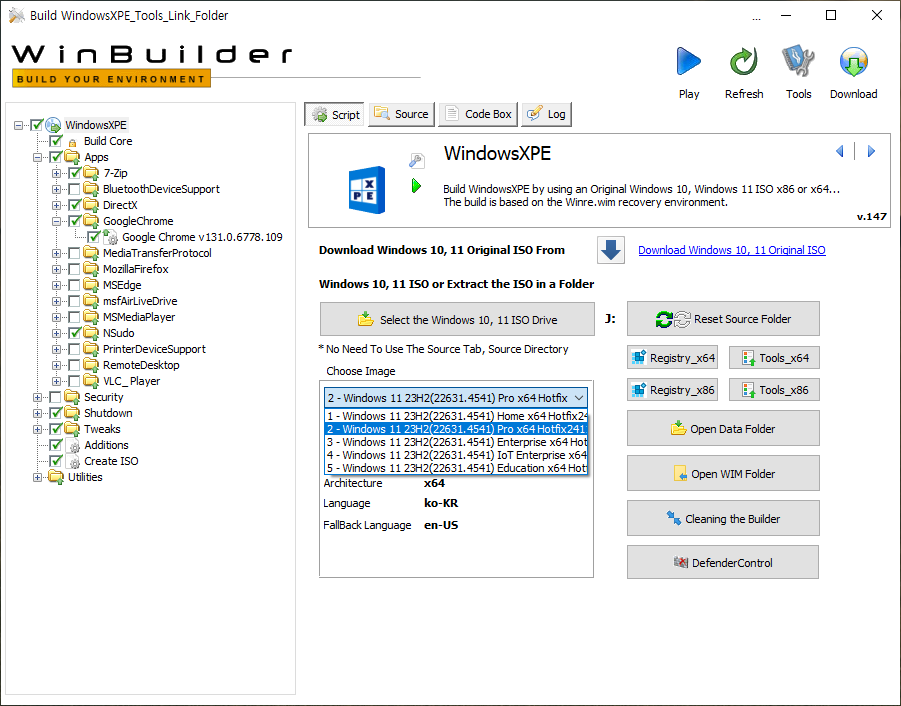The image size is (901, 706).
Task: Click the Additions script gear icon
Action: point(74,446)
